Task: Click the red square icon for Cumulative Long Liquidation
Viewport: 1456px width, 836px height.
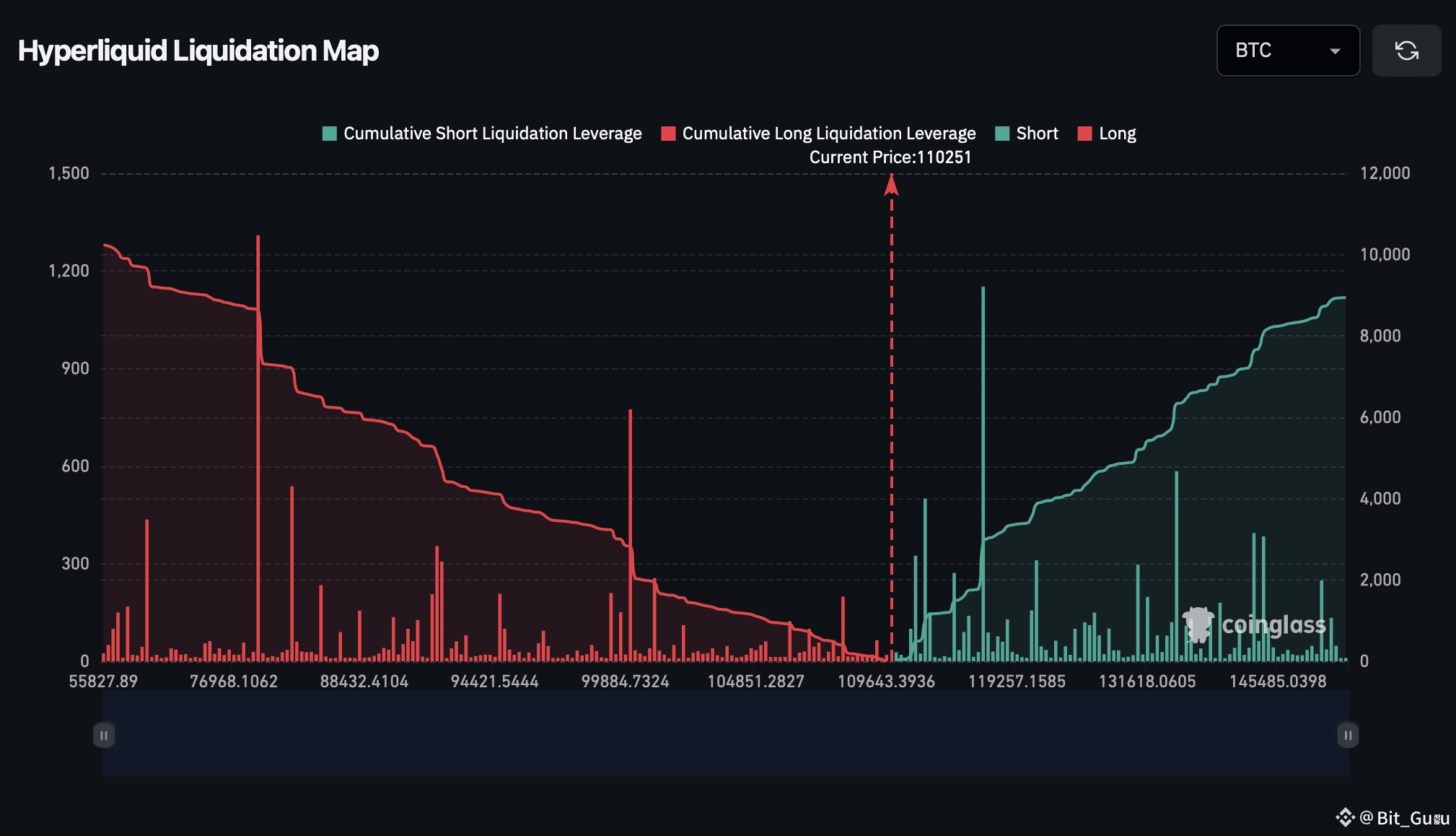Action: coord(668,133)
